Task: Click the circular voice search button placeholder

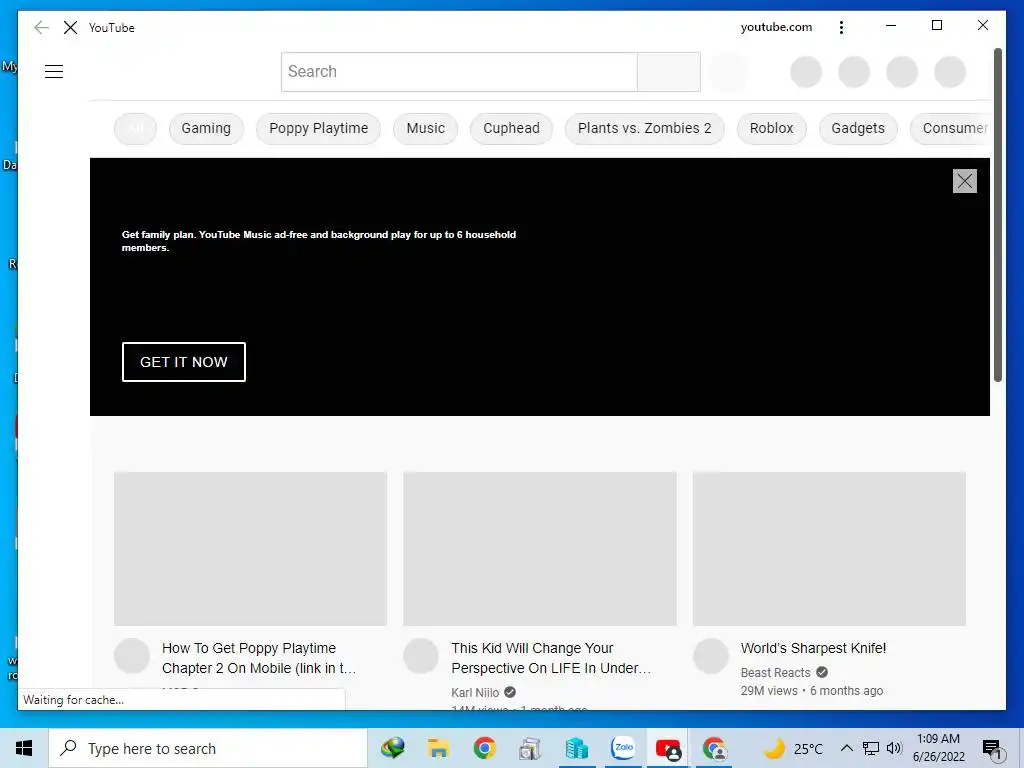Action: click(728, 72)
